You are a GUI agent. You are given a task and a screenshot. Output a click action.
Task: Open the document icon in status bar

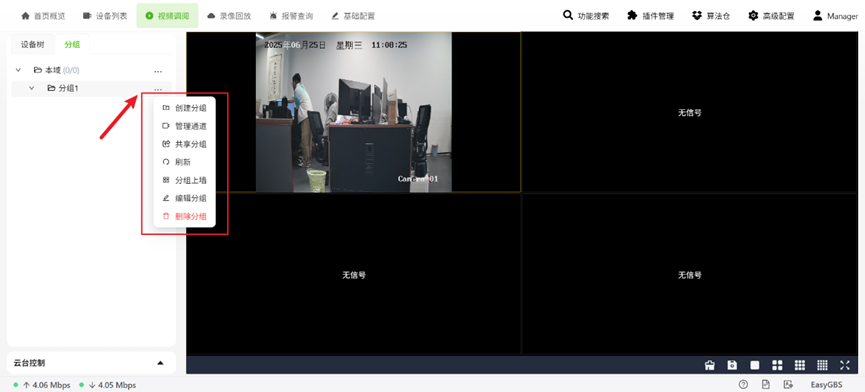[766, 385]
